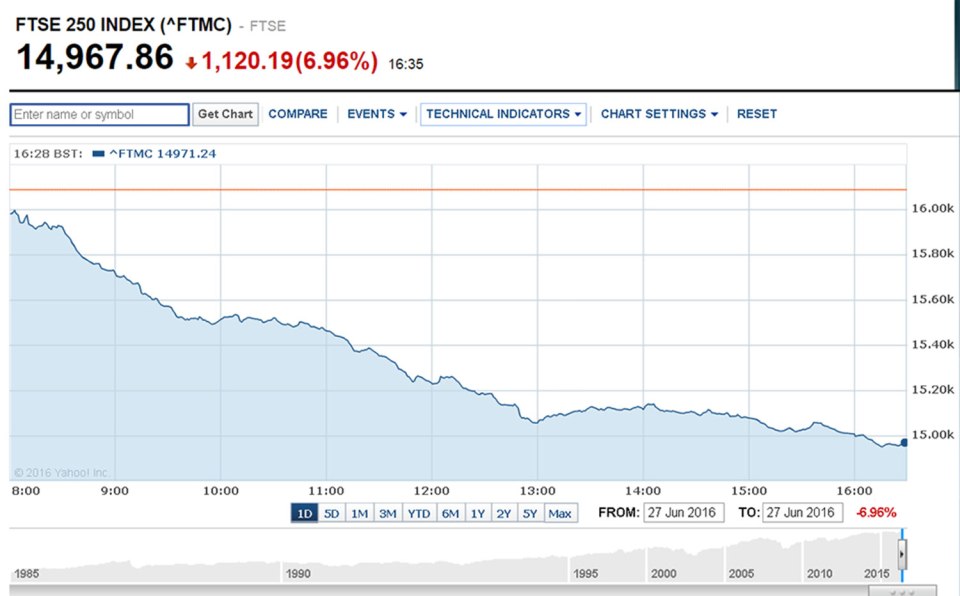Open the CHART SETTINGS dropdown

point(659,114)
